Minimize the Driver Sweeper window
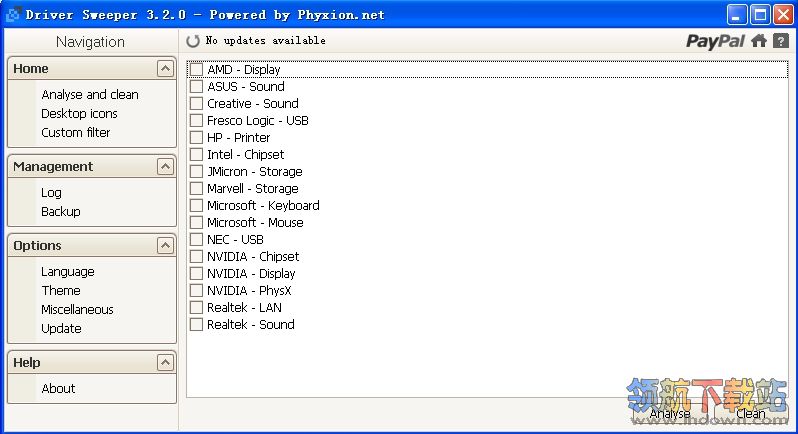This screenshot has width=798, height=434. coord(737,15)
